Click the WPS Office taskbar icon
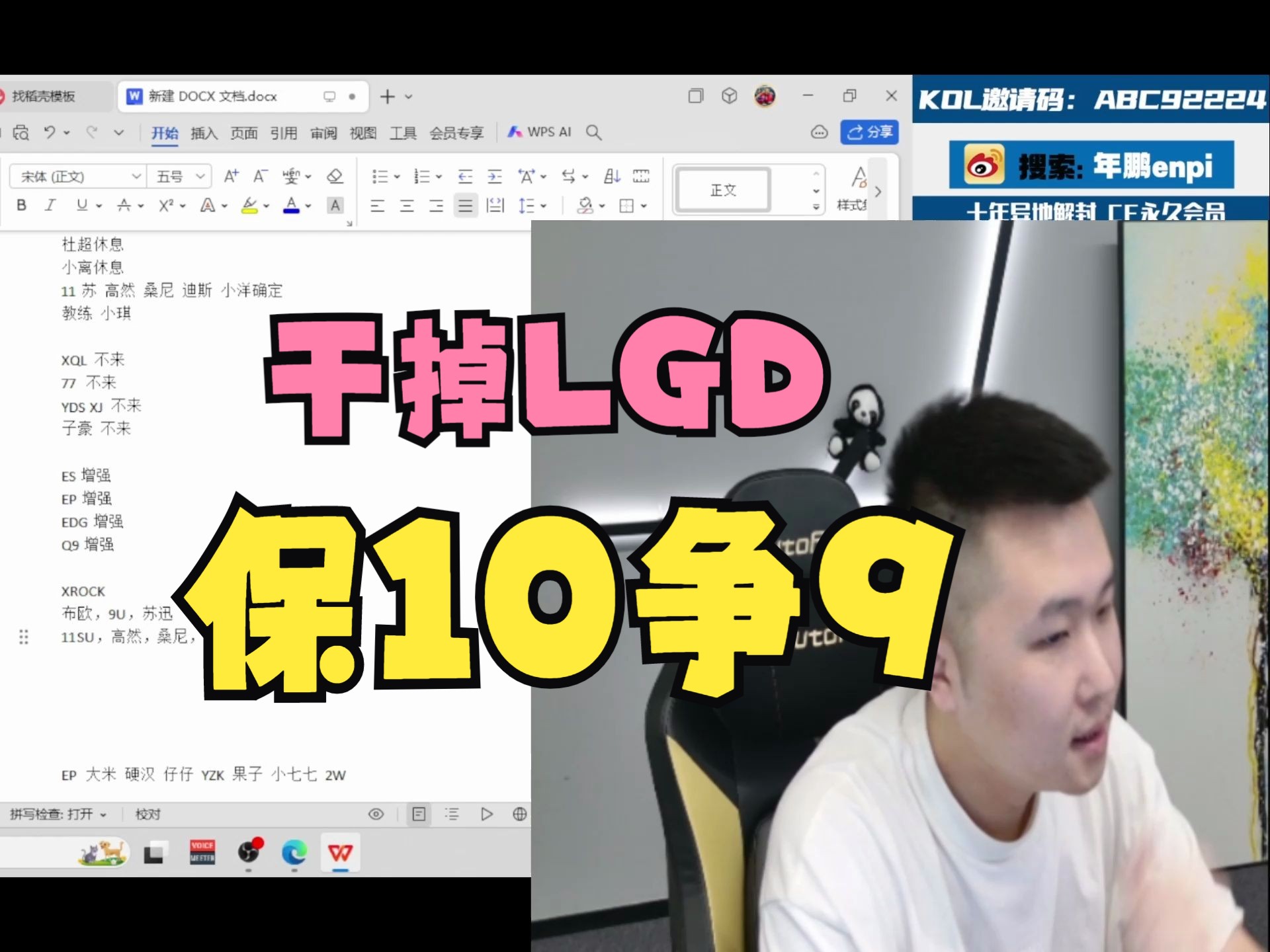The image size is (1270, 952). (340, 853)
